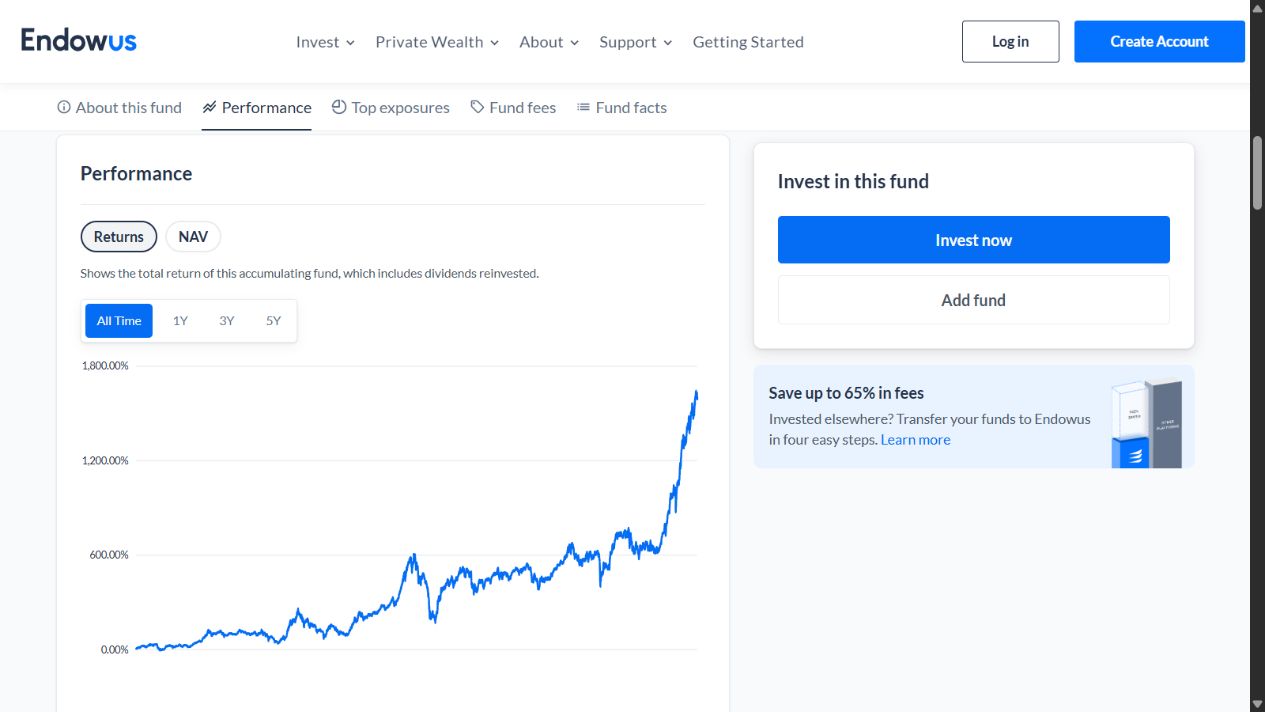Screen dimensions: 1265x712
Task: Switch to the Fund facts tab
Action: (621, 107)
